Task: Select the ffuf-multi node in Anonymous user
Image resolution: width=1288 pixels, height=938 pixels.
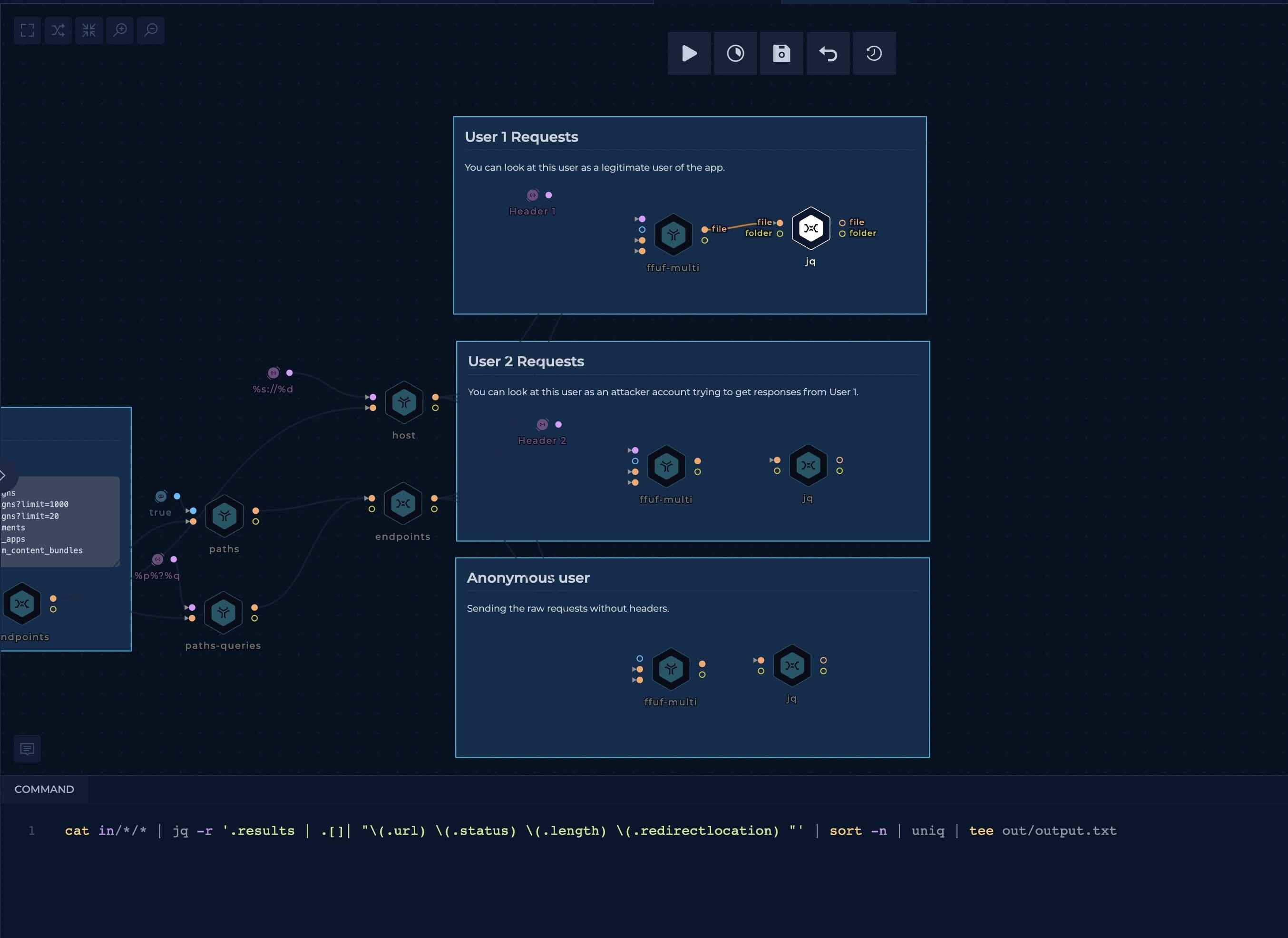Action: pyautogui.click(x=671, y=669)
